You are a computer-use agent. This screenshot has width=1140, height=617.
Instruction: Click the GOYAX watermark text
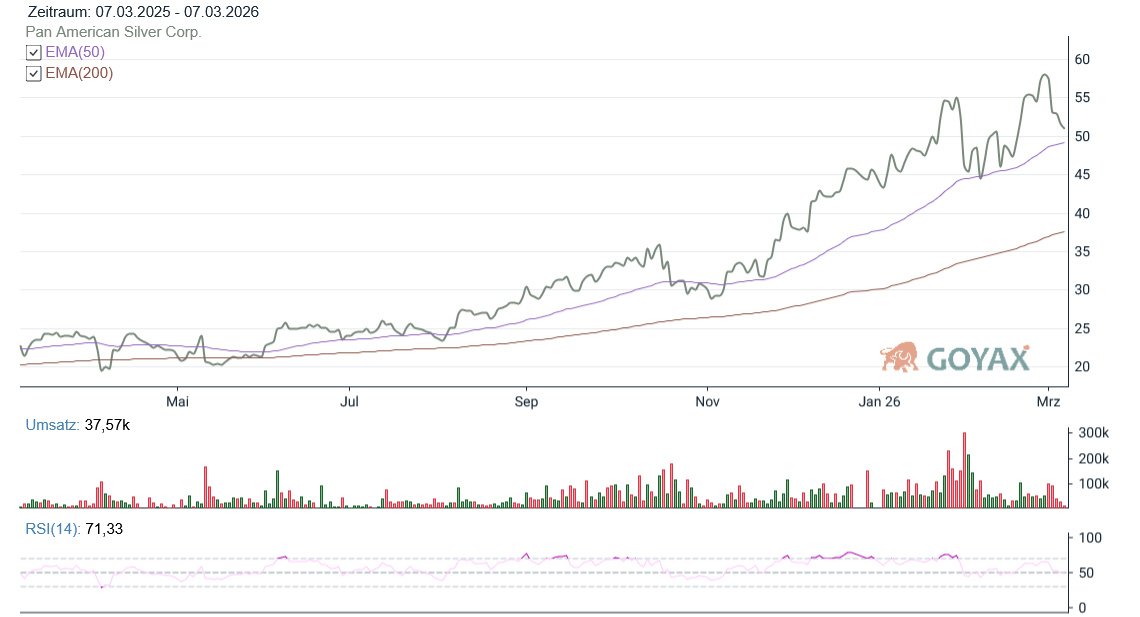pyautogui.click(x=977, y=359)
